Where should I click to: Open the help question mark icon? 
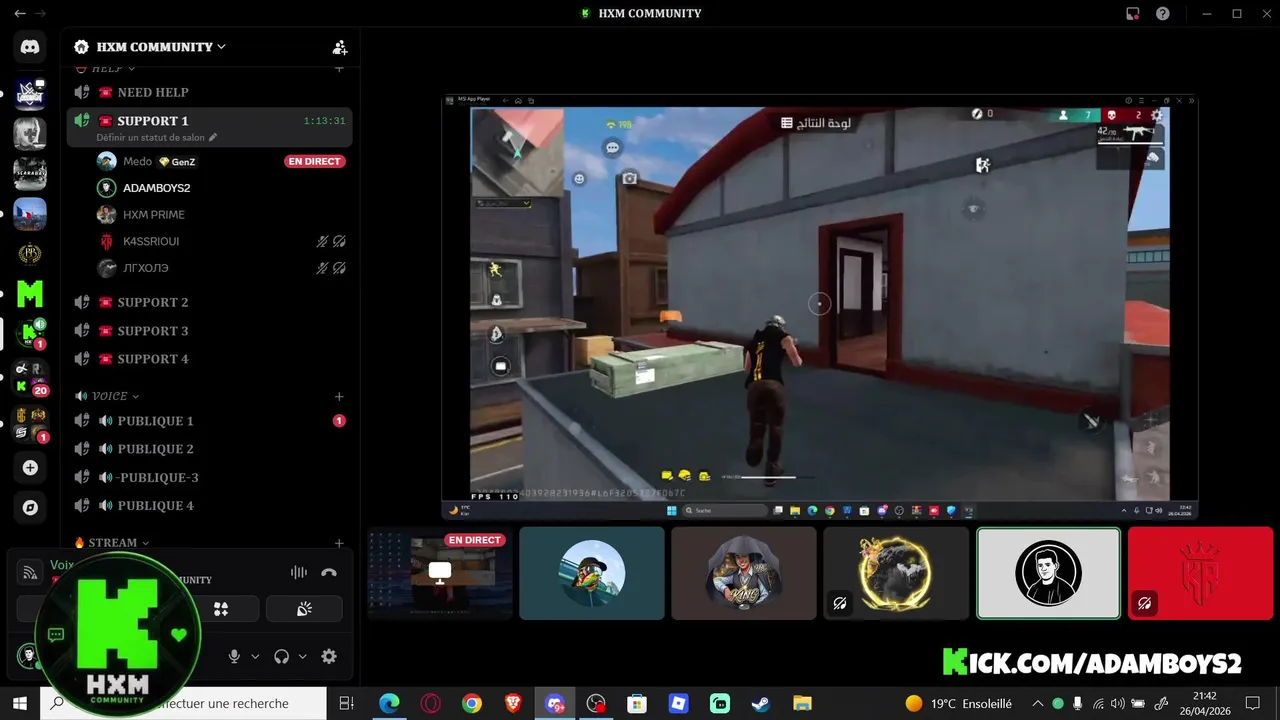click(x=1163, y=13)
